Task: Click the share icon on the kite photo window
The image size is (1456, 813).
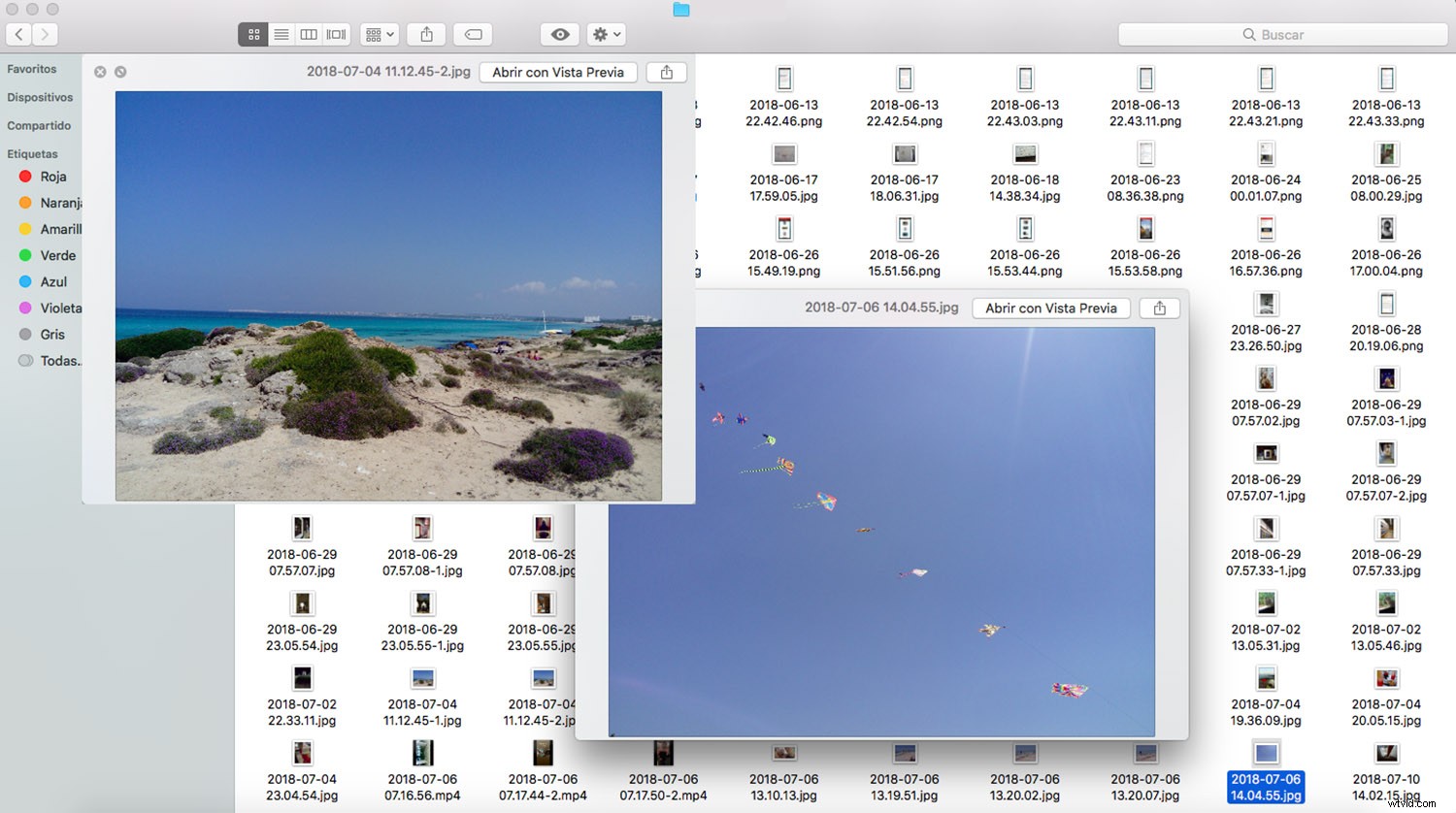Action: (1159, 308)
